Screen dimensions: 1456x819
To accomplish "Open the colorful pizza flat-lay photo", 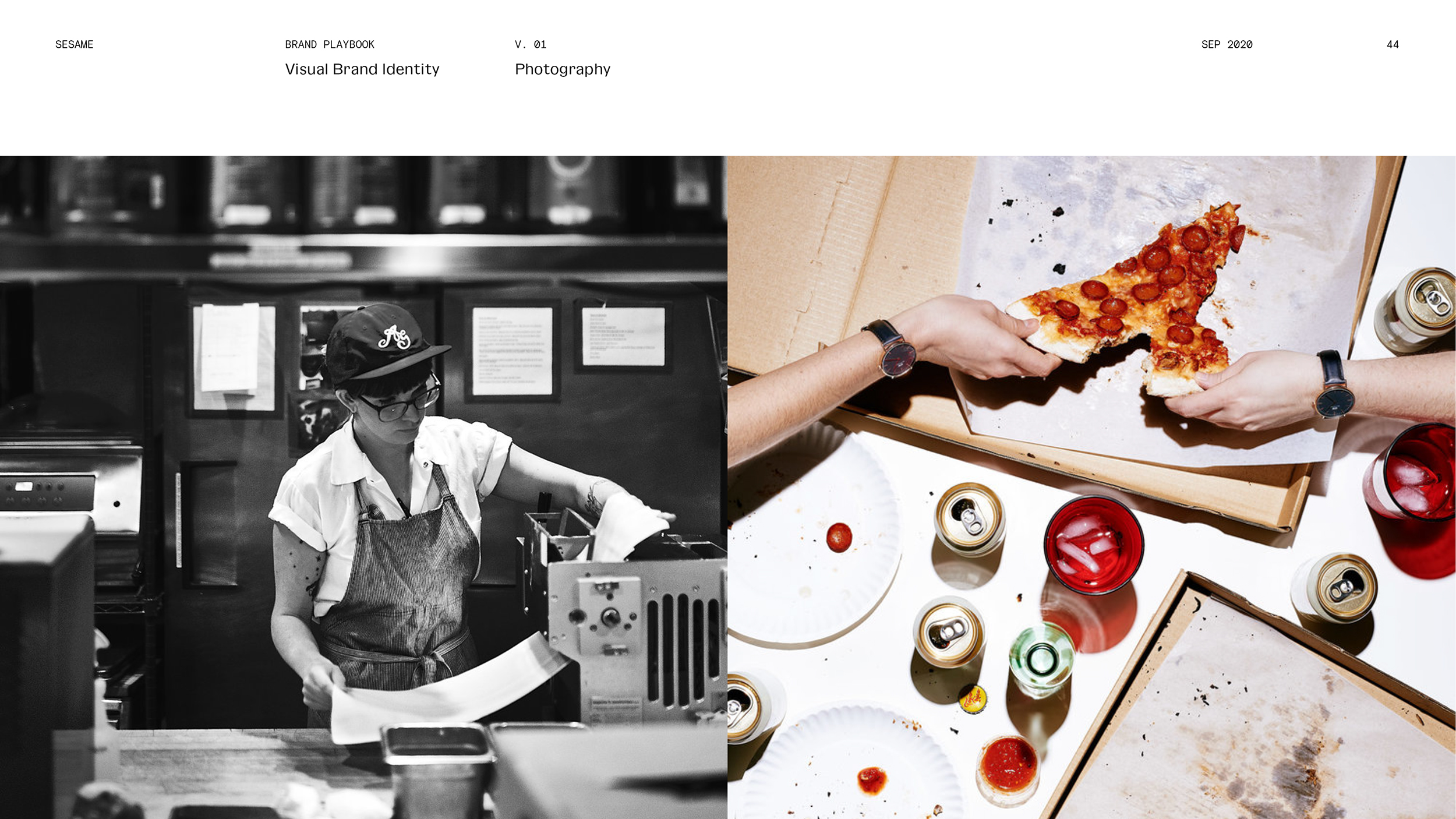I will (x=1091, y=487).
